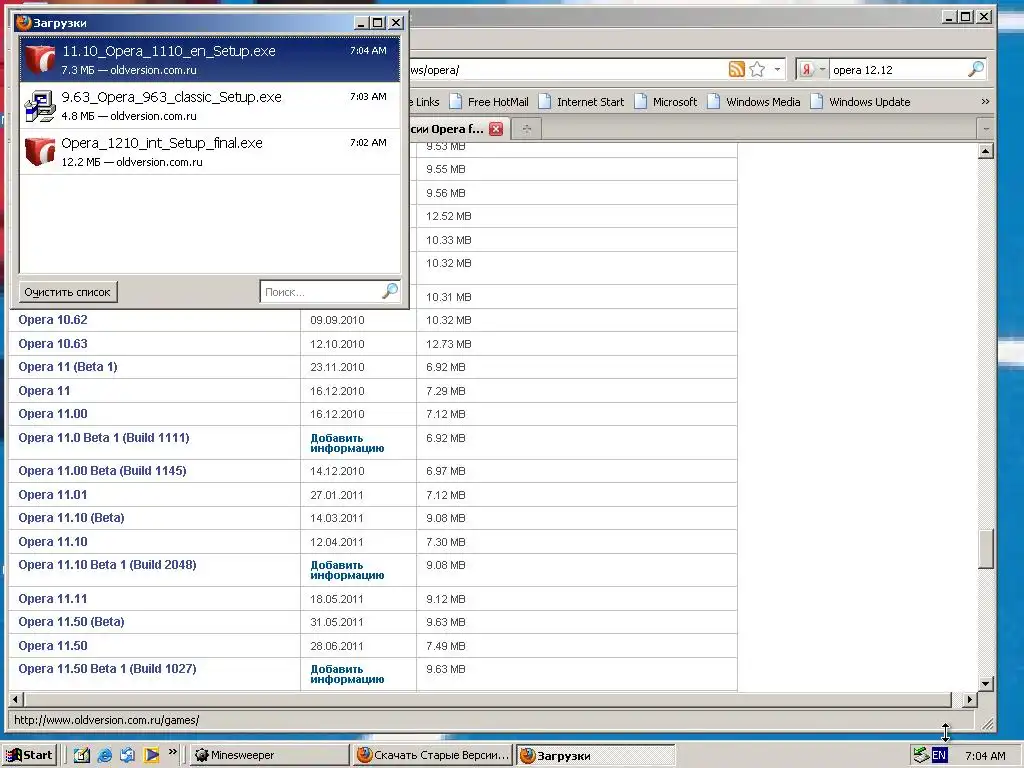Open the Opera 11.01 link
1024x768 pixels.
tap(53, 494)
